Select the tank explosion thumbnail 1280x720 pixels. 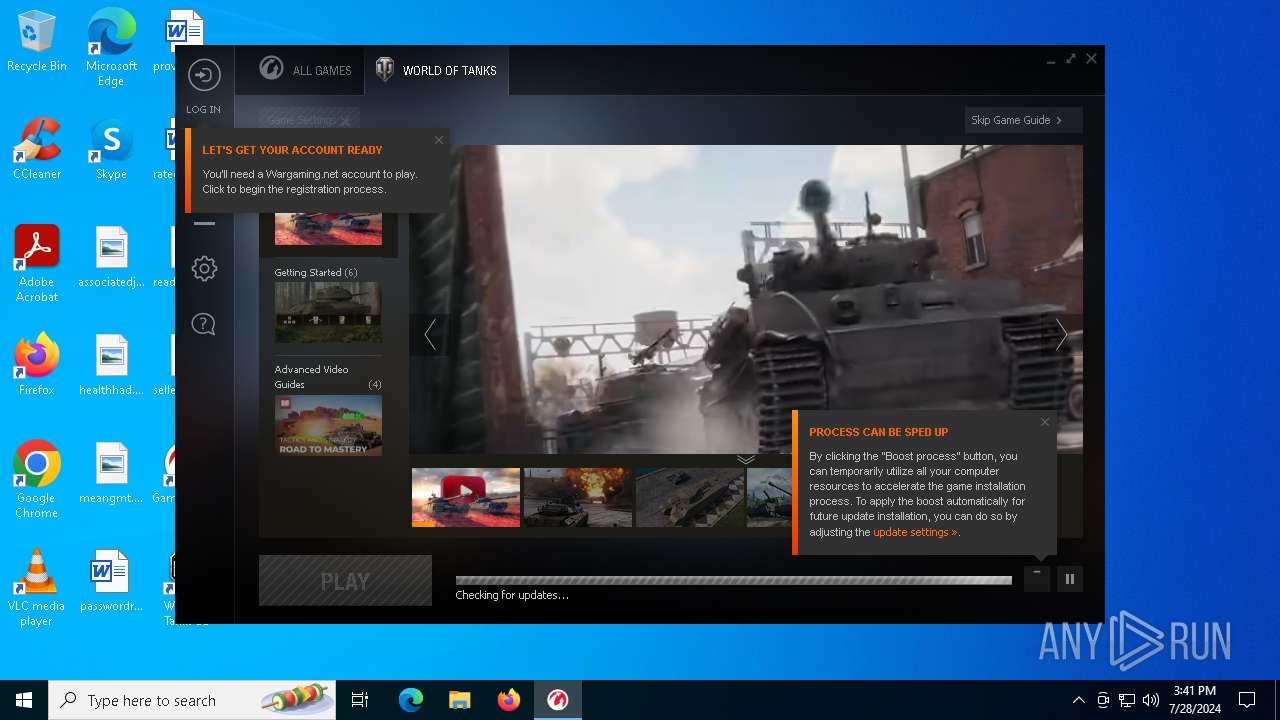[x=578, y=497]
